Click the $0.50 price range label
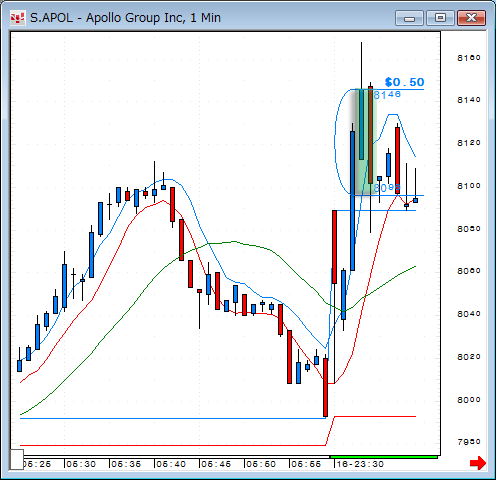 [x=404, y=82]
